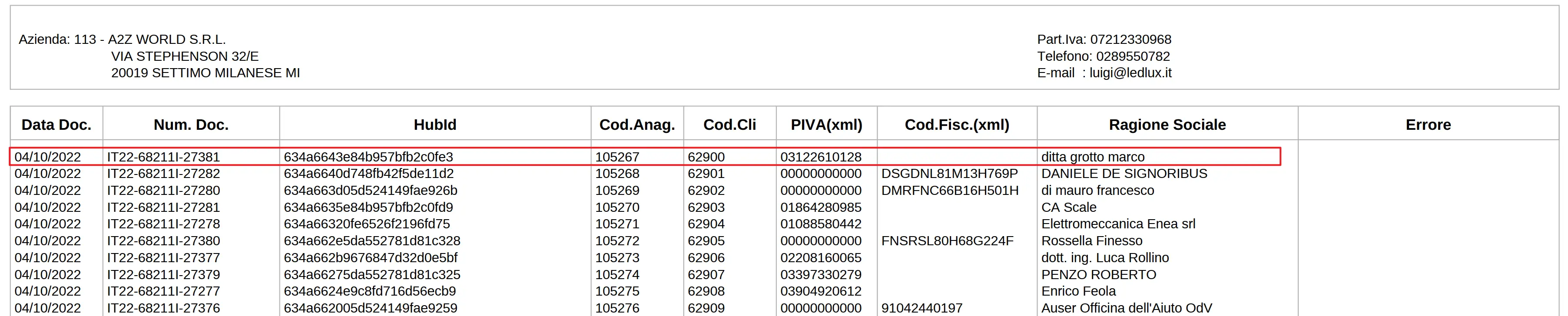Click the Num. Doc. column header
The width and height of the screenshot is (1568, 316).
coord(191,125)
